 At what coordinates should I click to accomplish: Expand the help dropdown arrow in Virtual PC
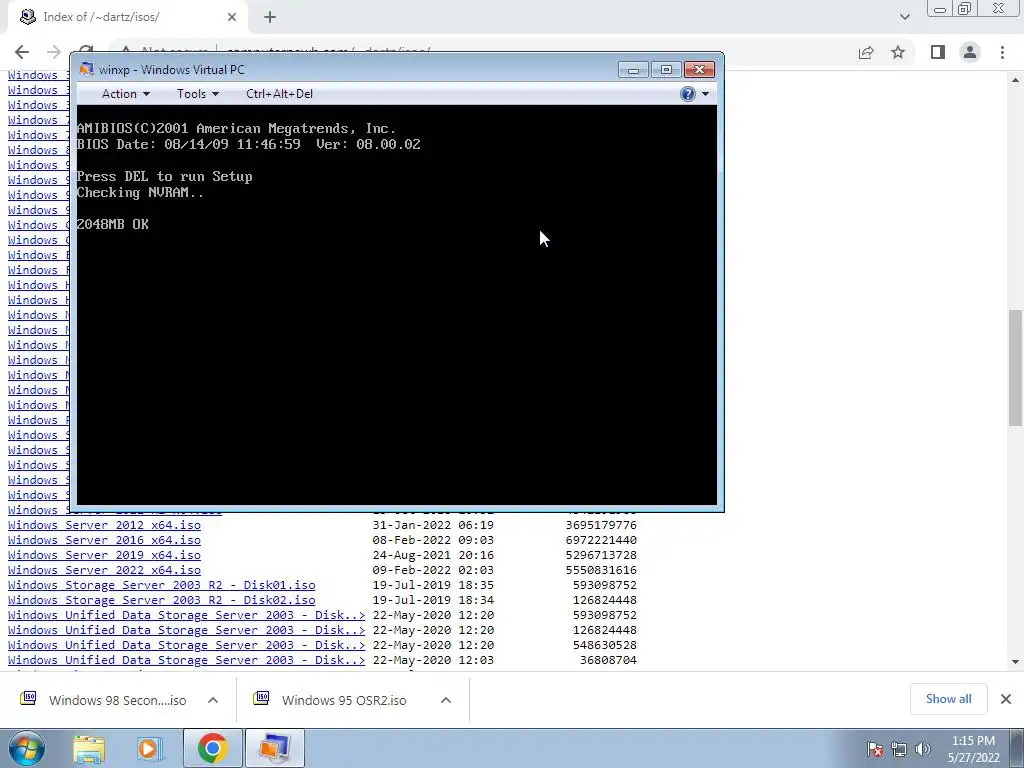705,94
